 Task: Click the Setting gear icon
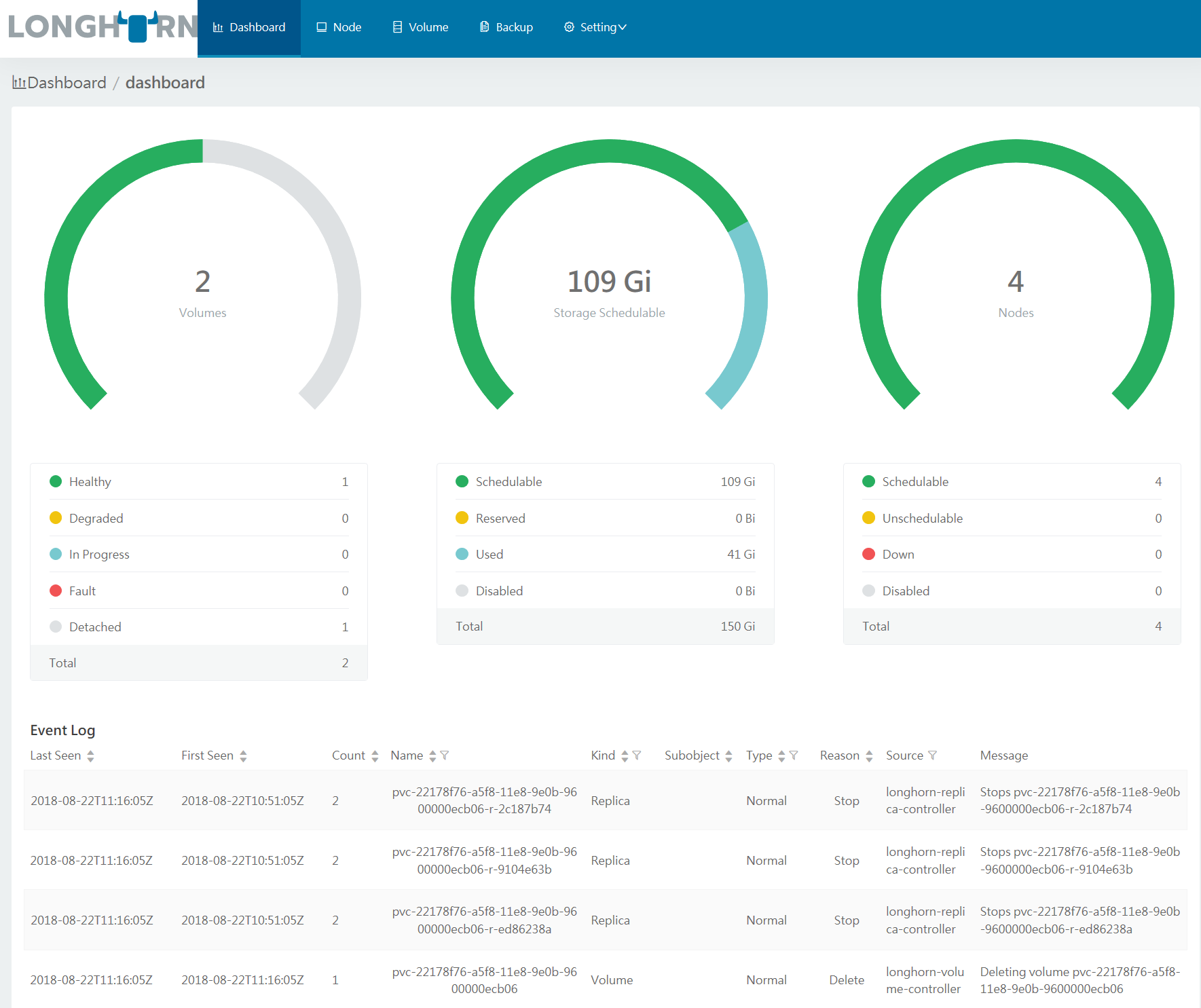coord(569,26)
